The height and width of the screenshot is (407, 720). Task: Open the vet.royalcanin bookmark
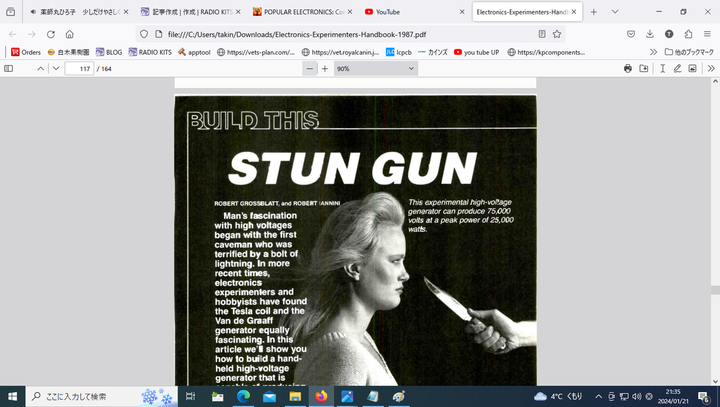(x=340, y=52)
